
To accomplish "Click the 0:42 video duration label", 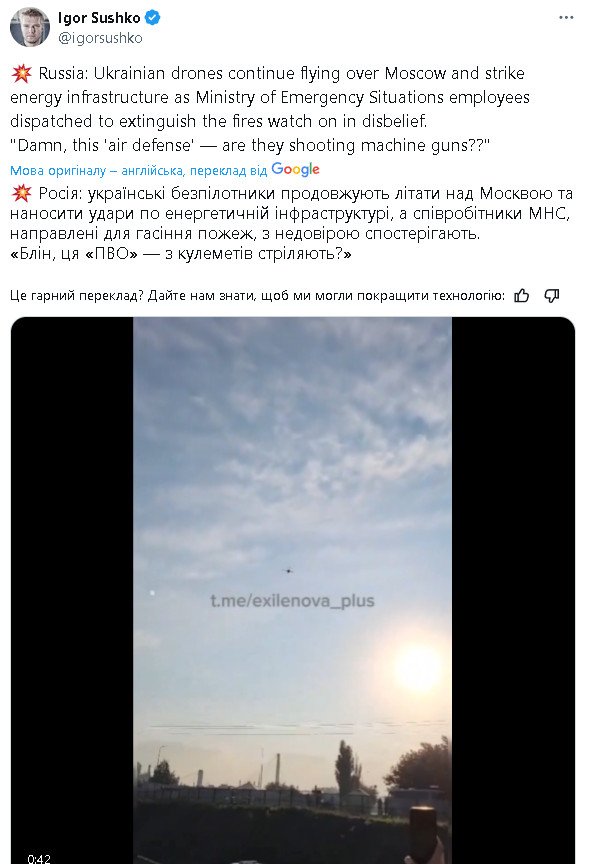I will [39, 858].
